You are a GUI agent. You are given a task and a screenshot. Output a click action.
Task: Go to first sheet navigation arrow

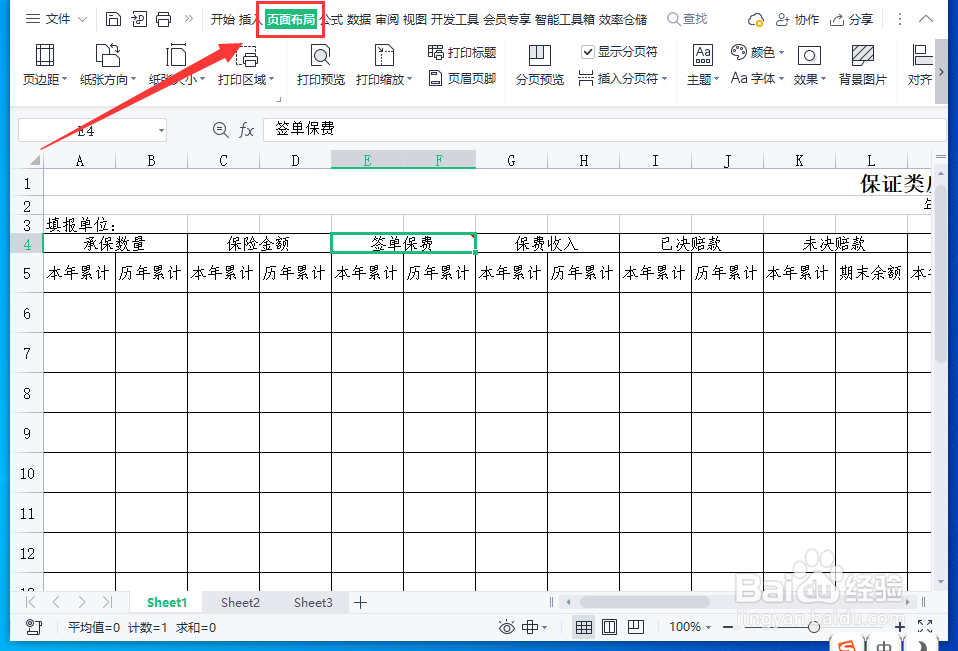pos(31,602)
